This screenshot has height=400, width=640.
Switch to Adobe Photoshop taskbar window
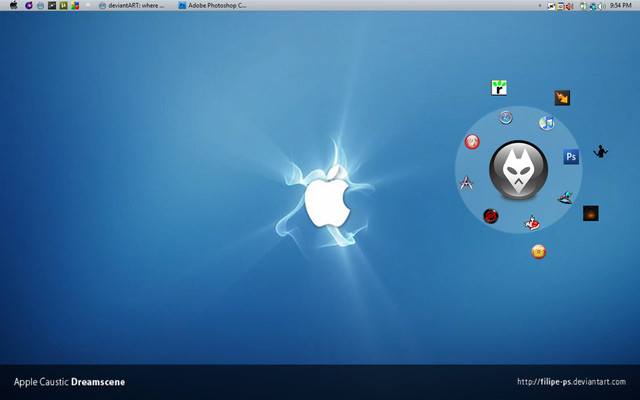coord(212,6)
